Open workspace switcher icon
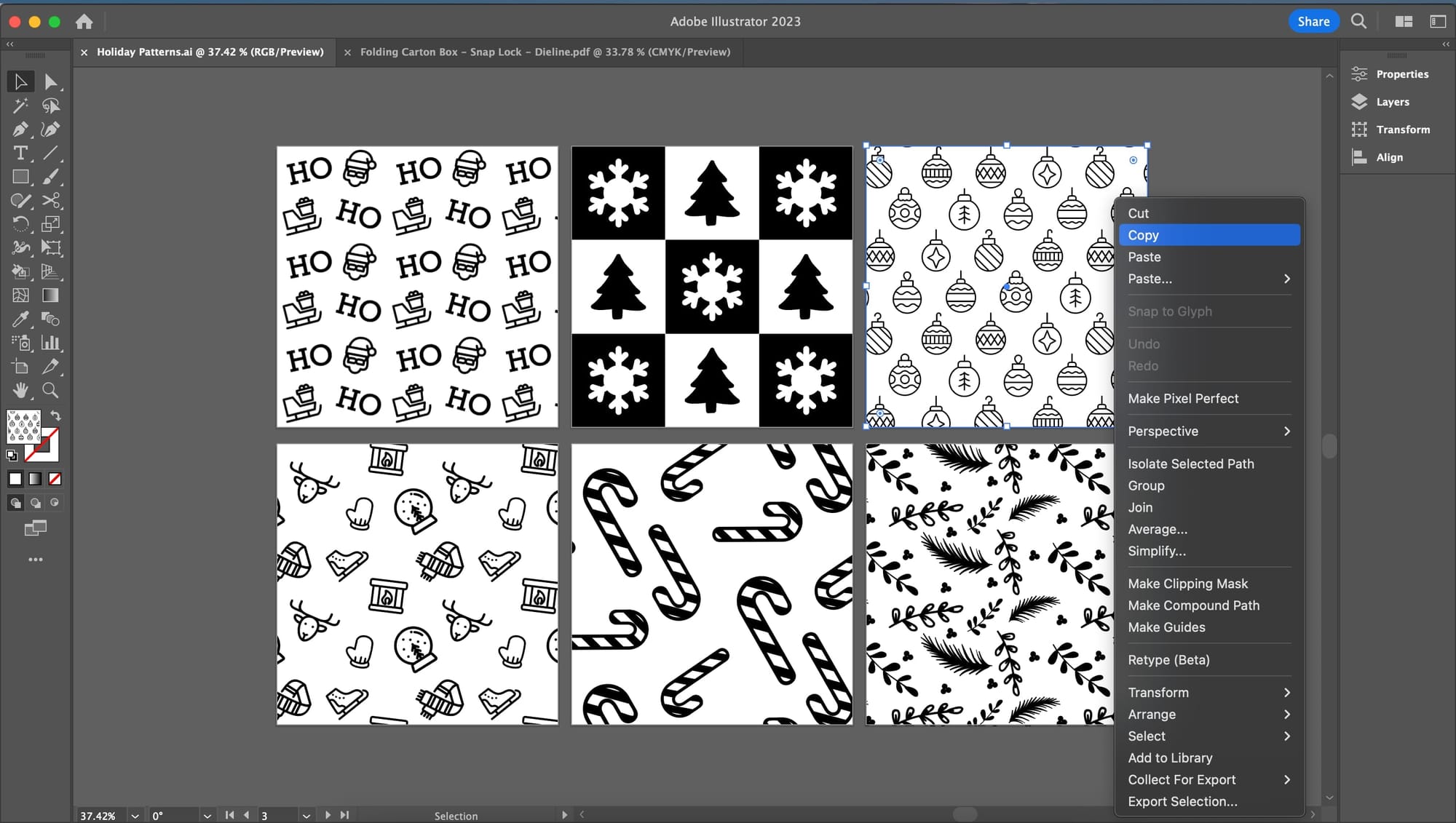Image resolution: width=1456 pixels, height=823 pixels. [x=1438, y=21]
